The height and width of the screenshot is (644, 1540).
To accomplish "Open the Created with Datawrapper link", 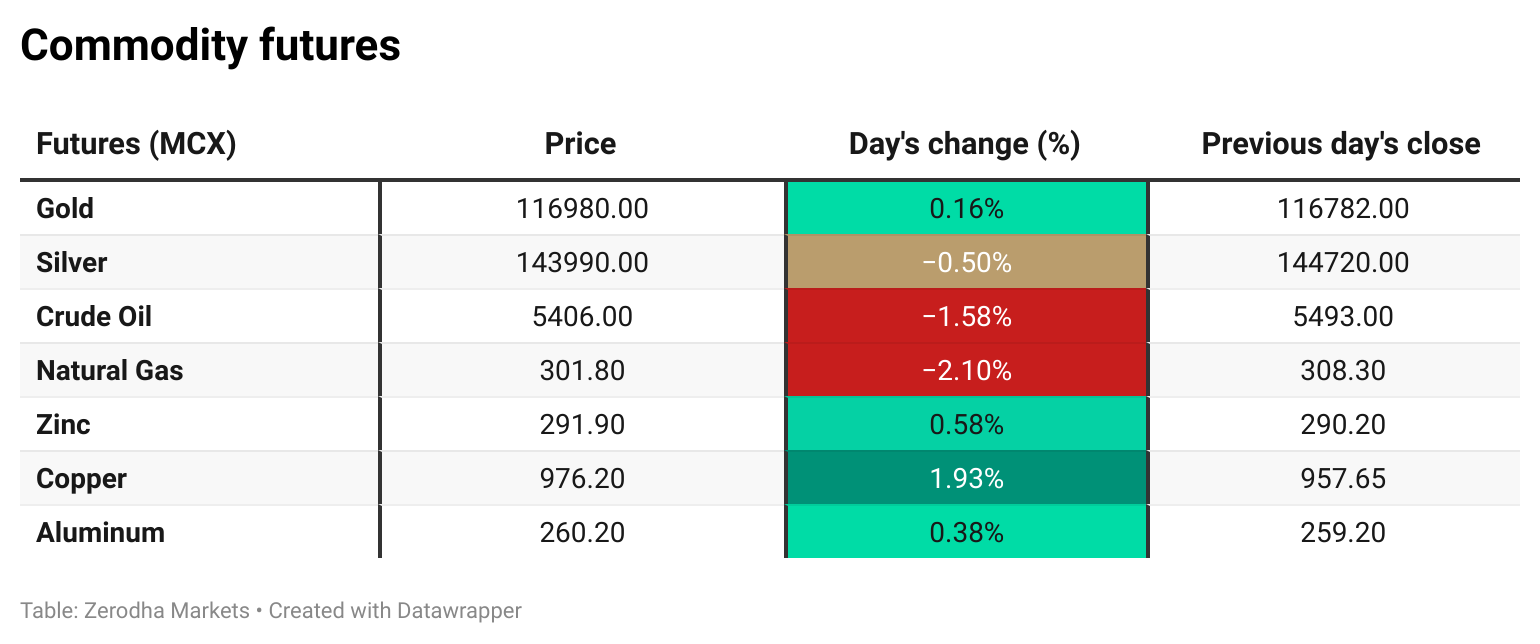I will (395, 610).
